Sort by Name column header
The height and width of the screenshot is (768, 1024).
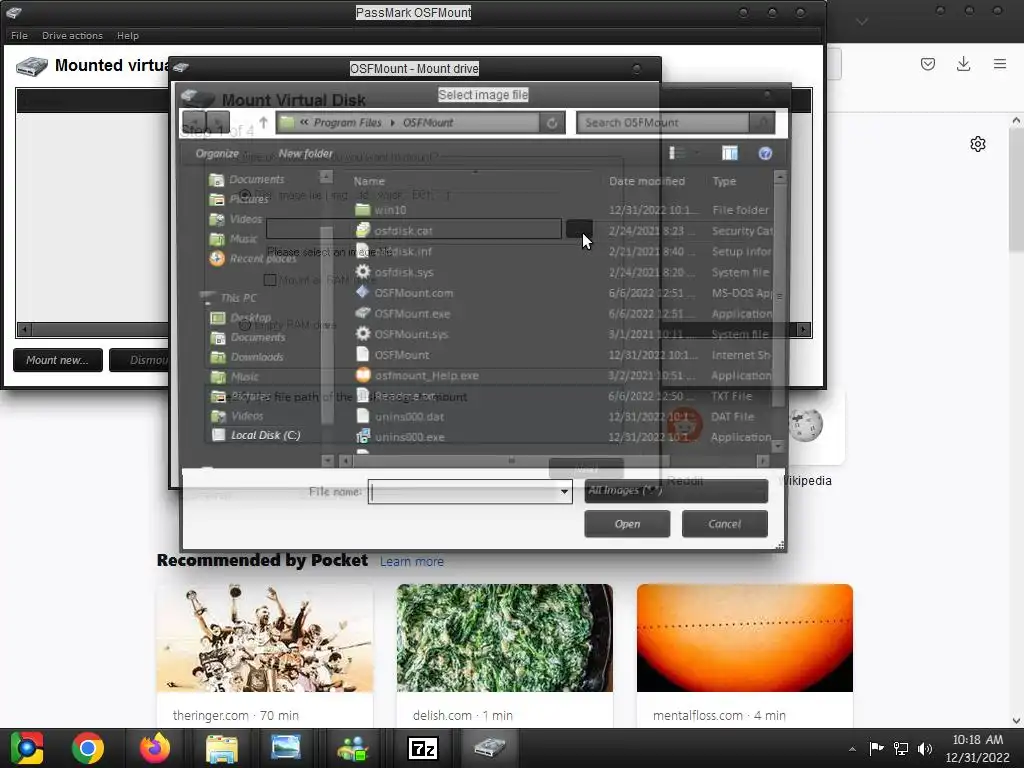pos(369,181)
